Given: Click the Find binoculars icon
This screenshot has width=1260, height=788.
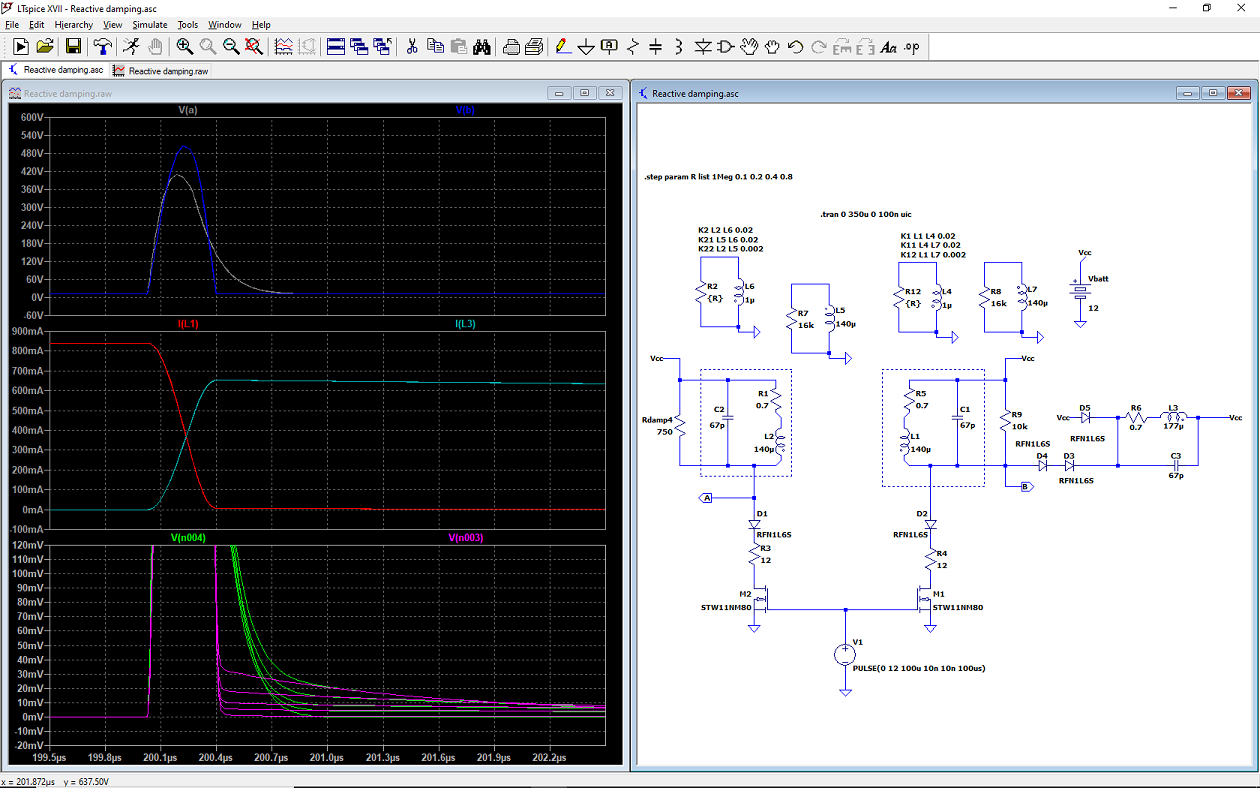Looking at the screenshot, I should click(481, 46).
